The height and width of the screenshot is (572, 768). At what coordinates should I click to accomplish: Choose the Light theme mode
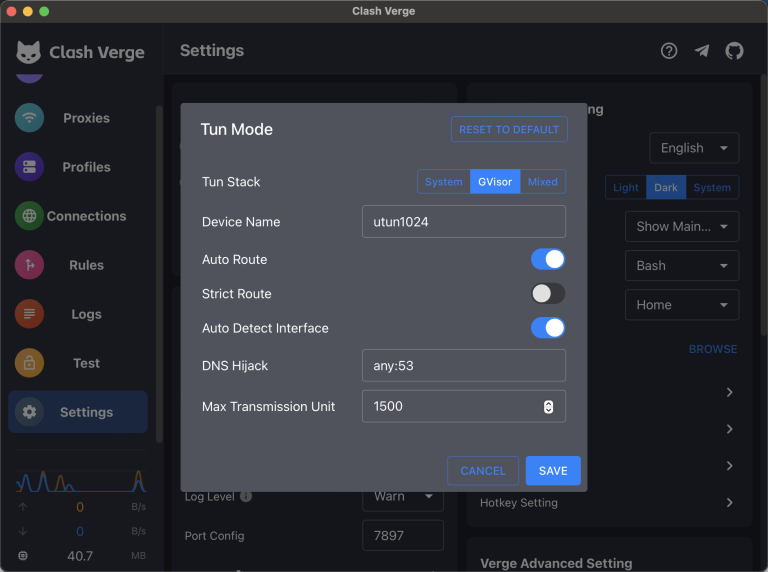tap(625, 187)
